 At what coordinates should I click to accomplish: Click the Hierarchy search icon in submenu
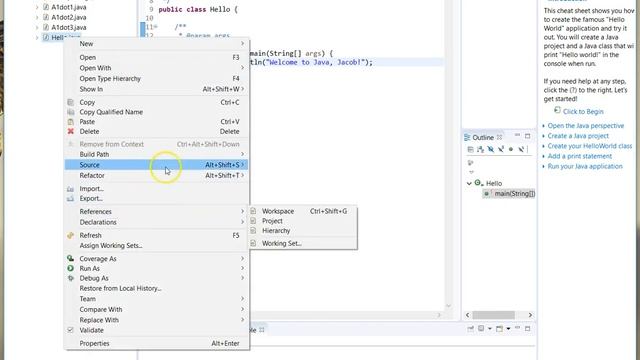click(x=253, y=231)
